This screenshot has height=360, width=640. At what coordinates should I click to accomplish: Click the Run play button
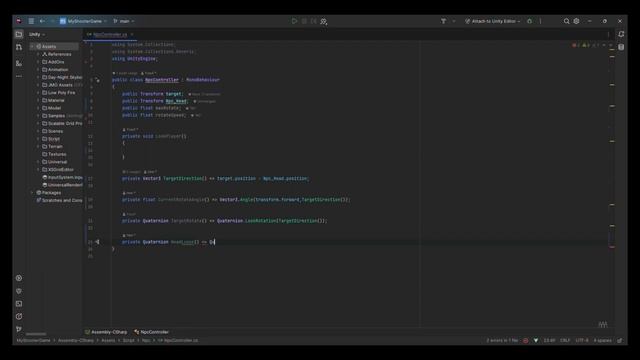pos(294,21)
